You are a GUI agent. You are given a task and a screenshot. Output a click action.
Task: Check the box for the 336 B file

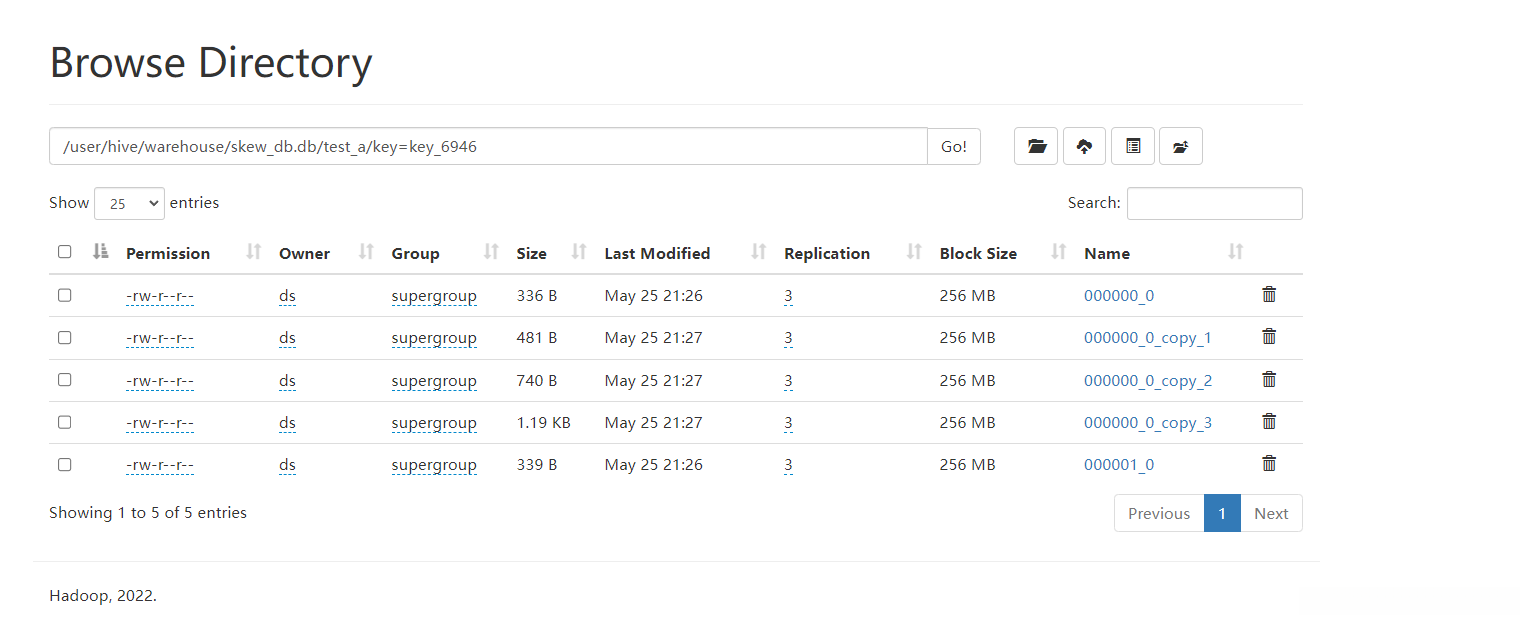point(65,295)
